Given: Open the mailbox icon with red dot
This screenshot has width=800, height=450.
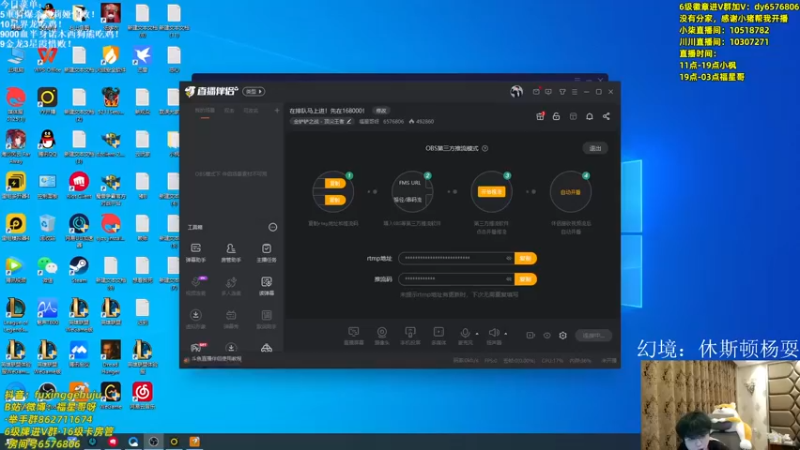Looking at the screenshot, I should (536, 92).
